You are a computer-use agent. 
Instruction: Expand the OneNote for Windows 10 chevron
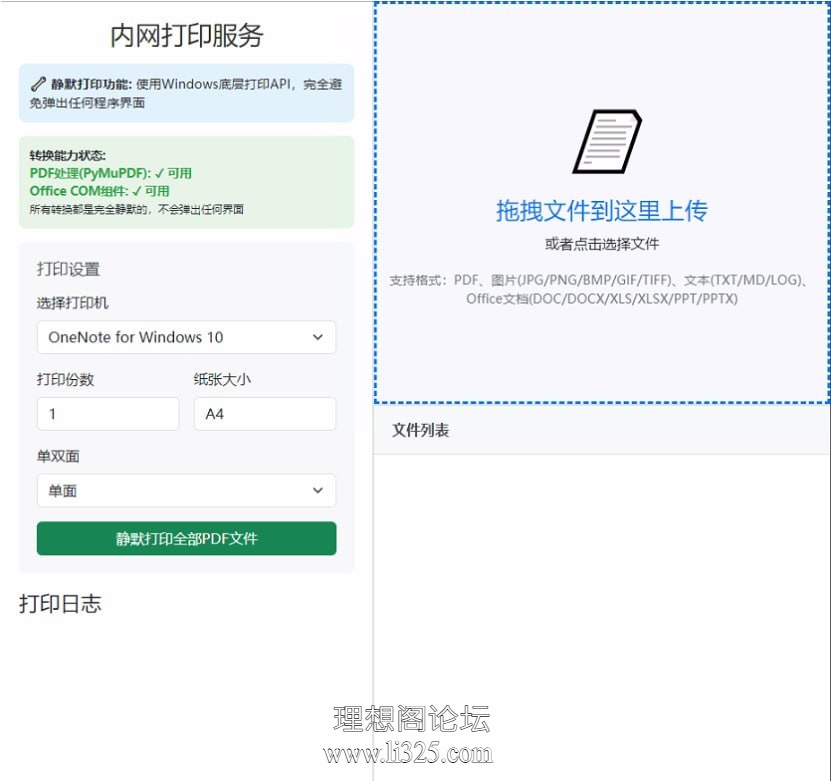317,337
